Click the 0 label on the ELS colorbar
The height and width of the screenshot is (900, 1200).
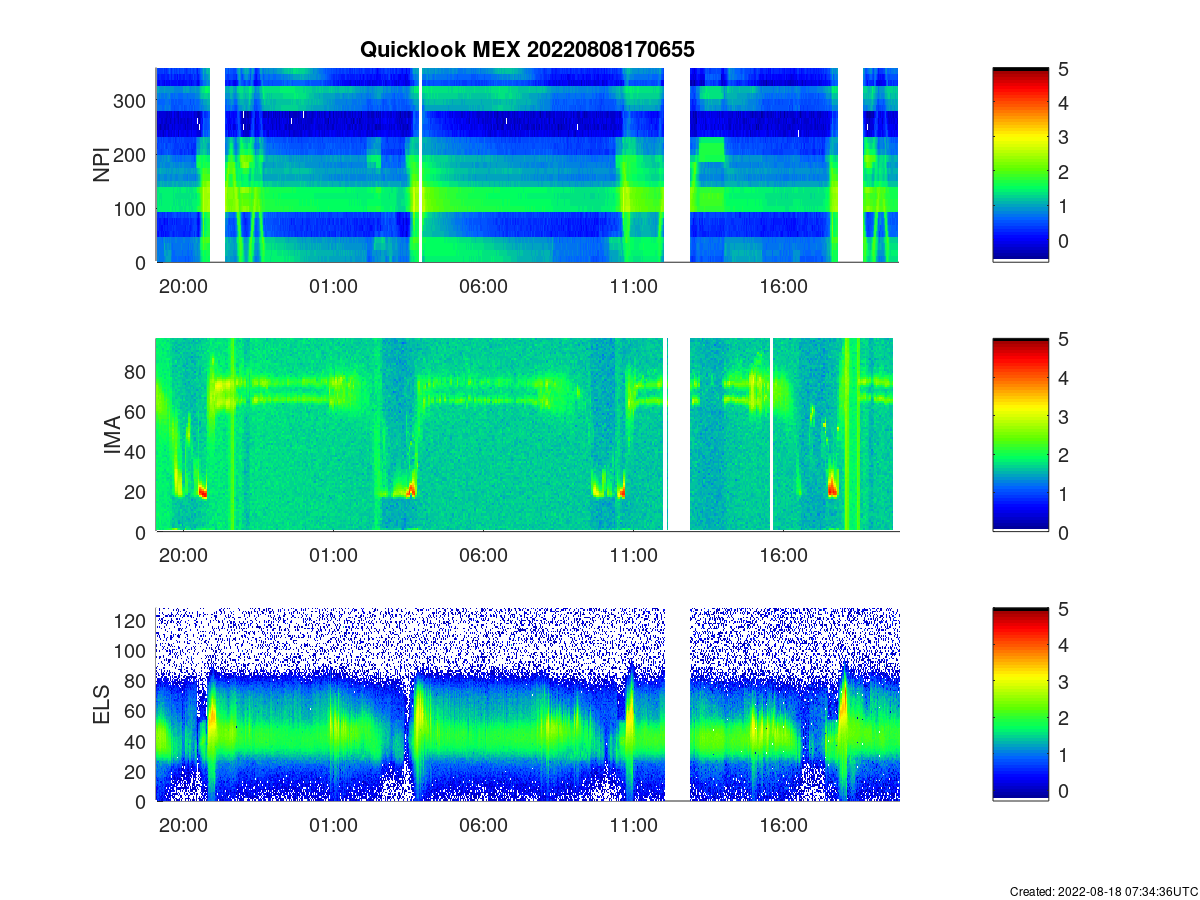pos(1065,791)
